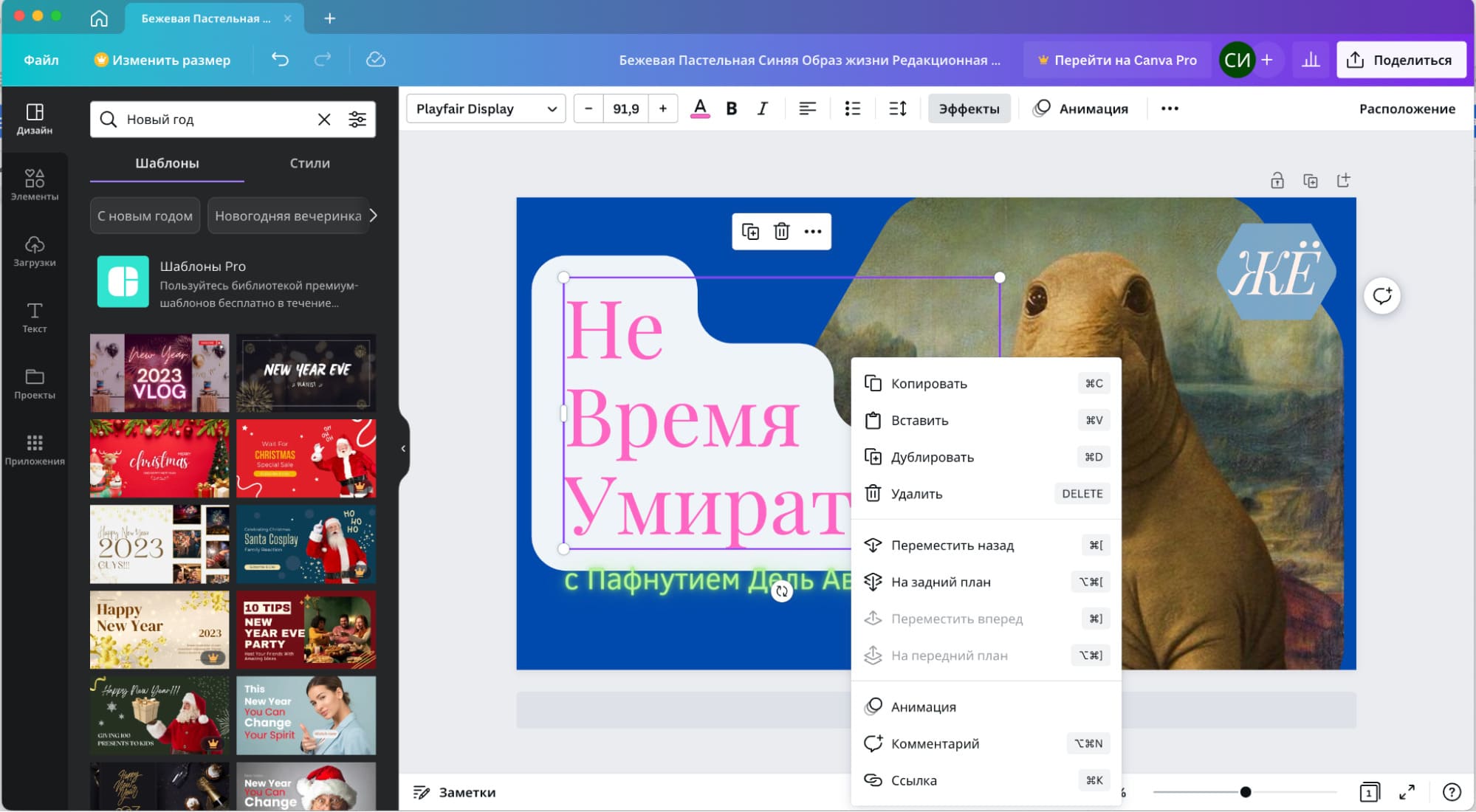Open the Apps panel
The image size is (1476, 812).
[35, 450]
